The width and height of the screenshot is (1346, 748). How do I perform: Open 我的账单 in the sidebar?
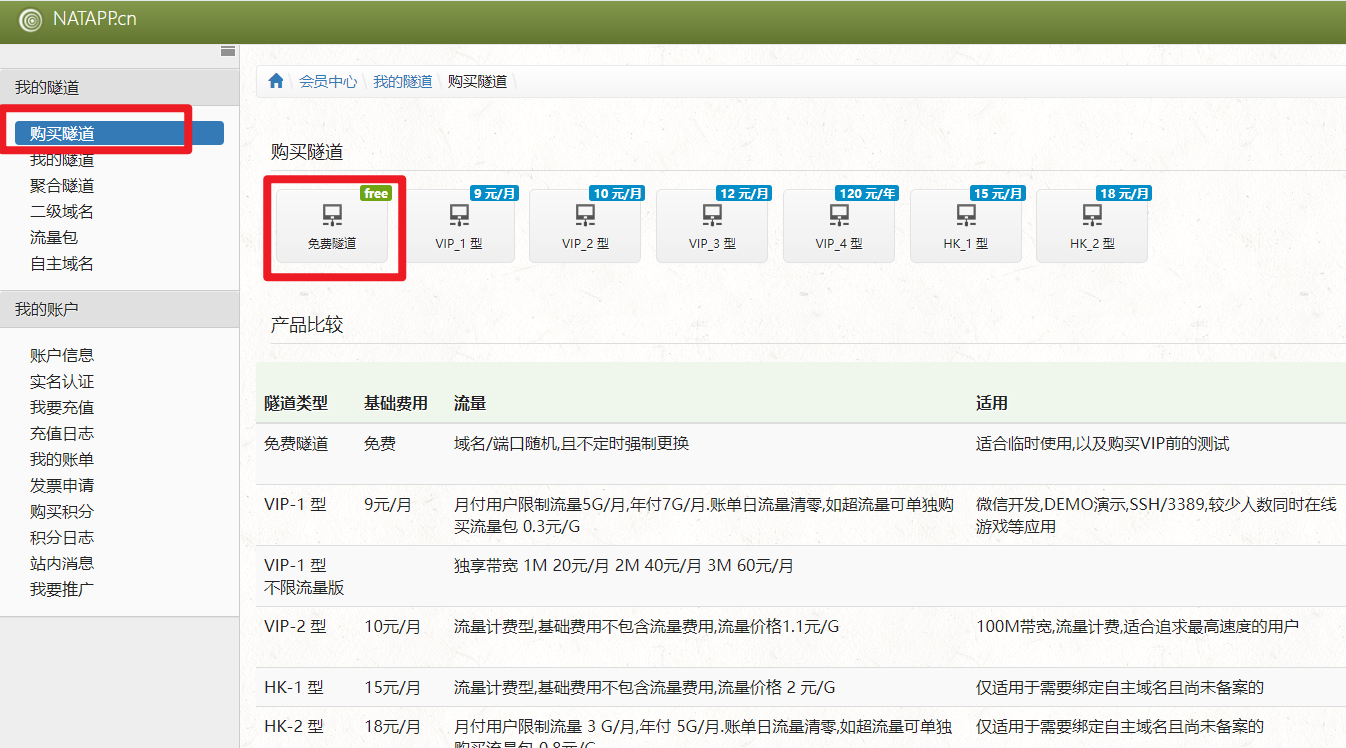[62, 460]
